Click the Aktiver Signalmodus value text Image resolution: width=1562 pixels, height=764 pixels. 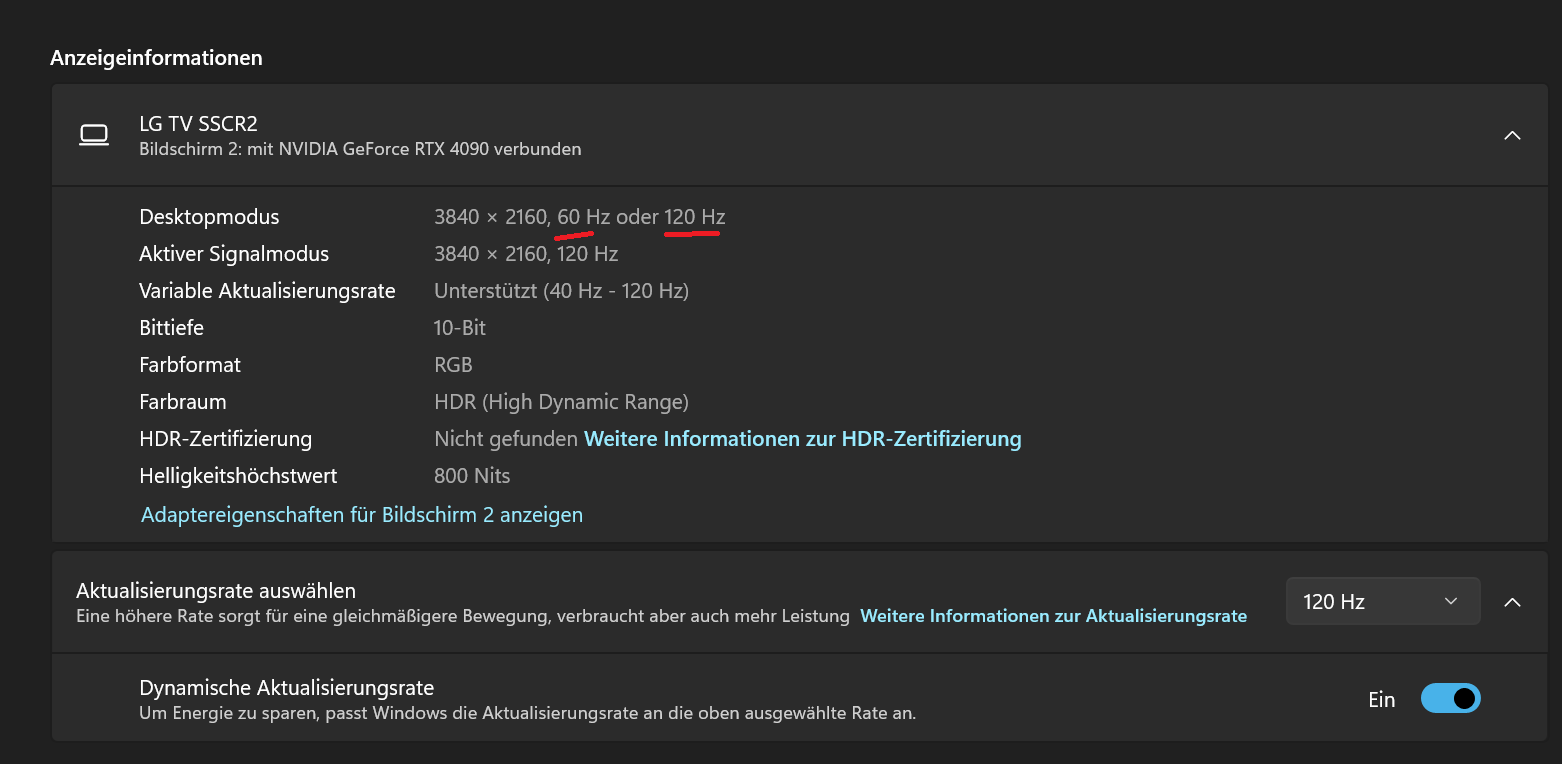click(x=526, y=253)
